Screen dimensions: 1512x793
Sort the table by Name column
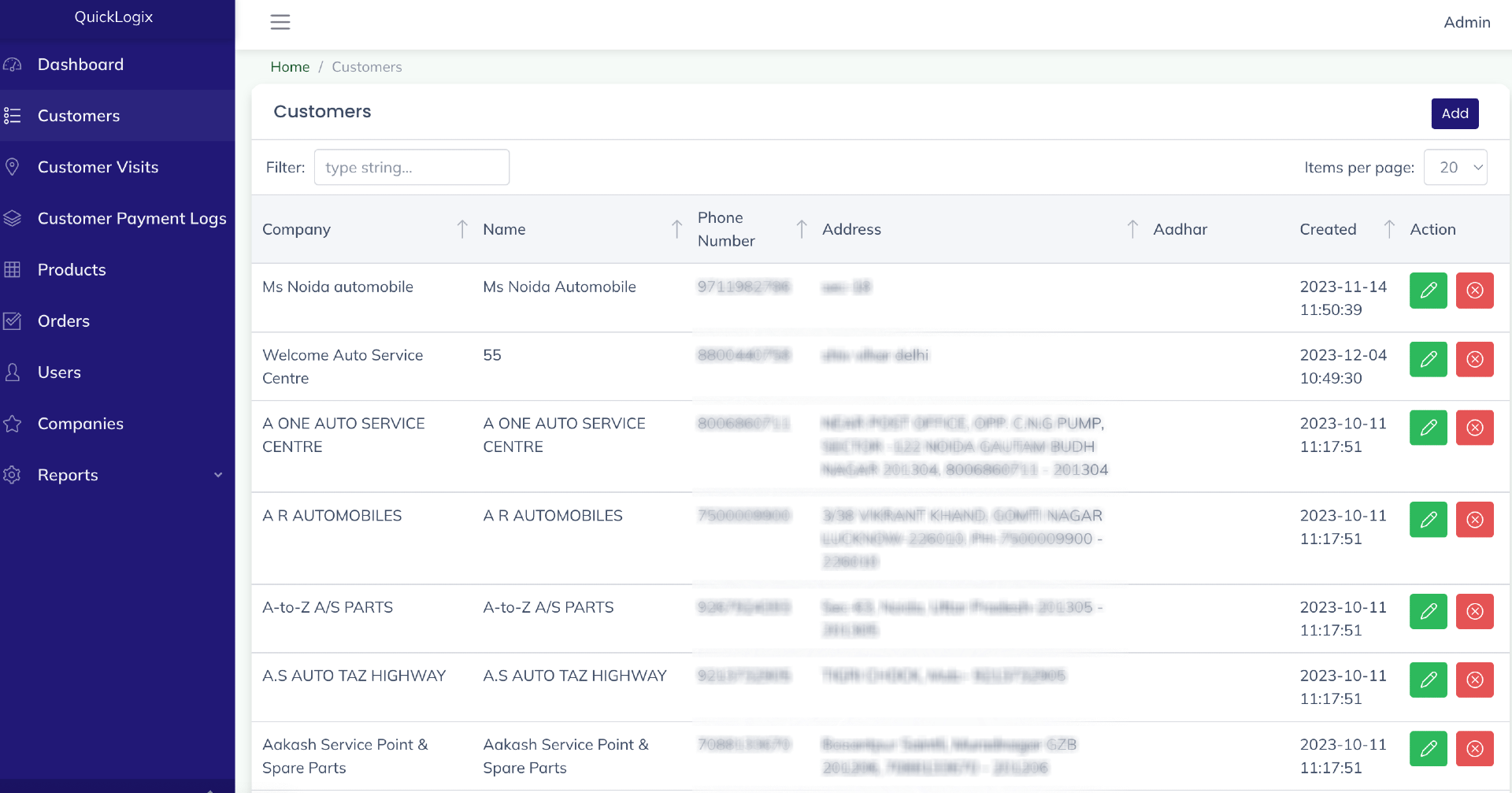[676, 229]
